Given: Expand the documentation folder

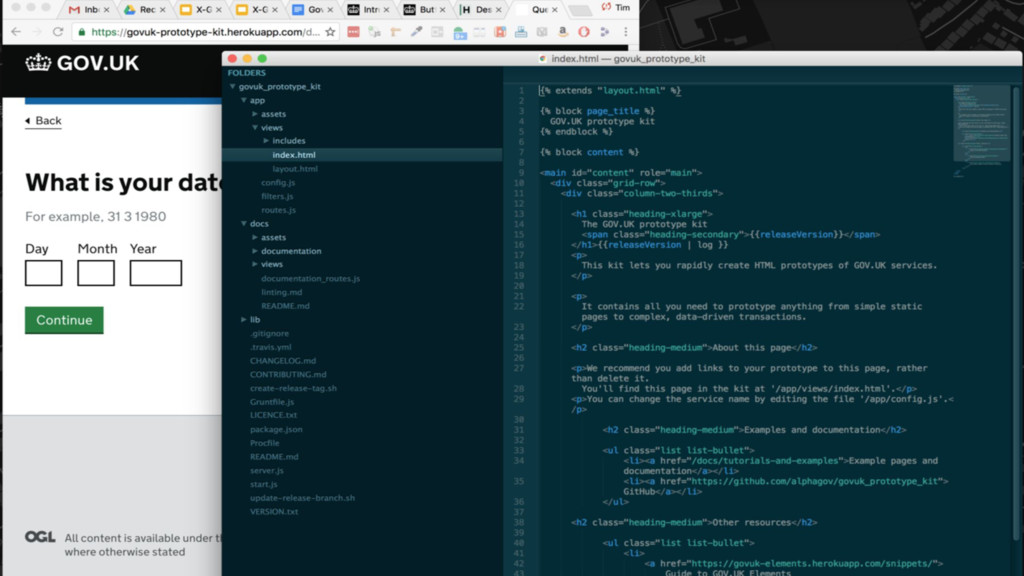Looking at the screenshot, I should click(x=255, y=251).
